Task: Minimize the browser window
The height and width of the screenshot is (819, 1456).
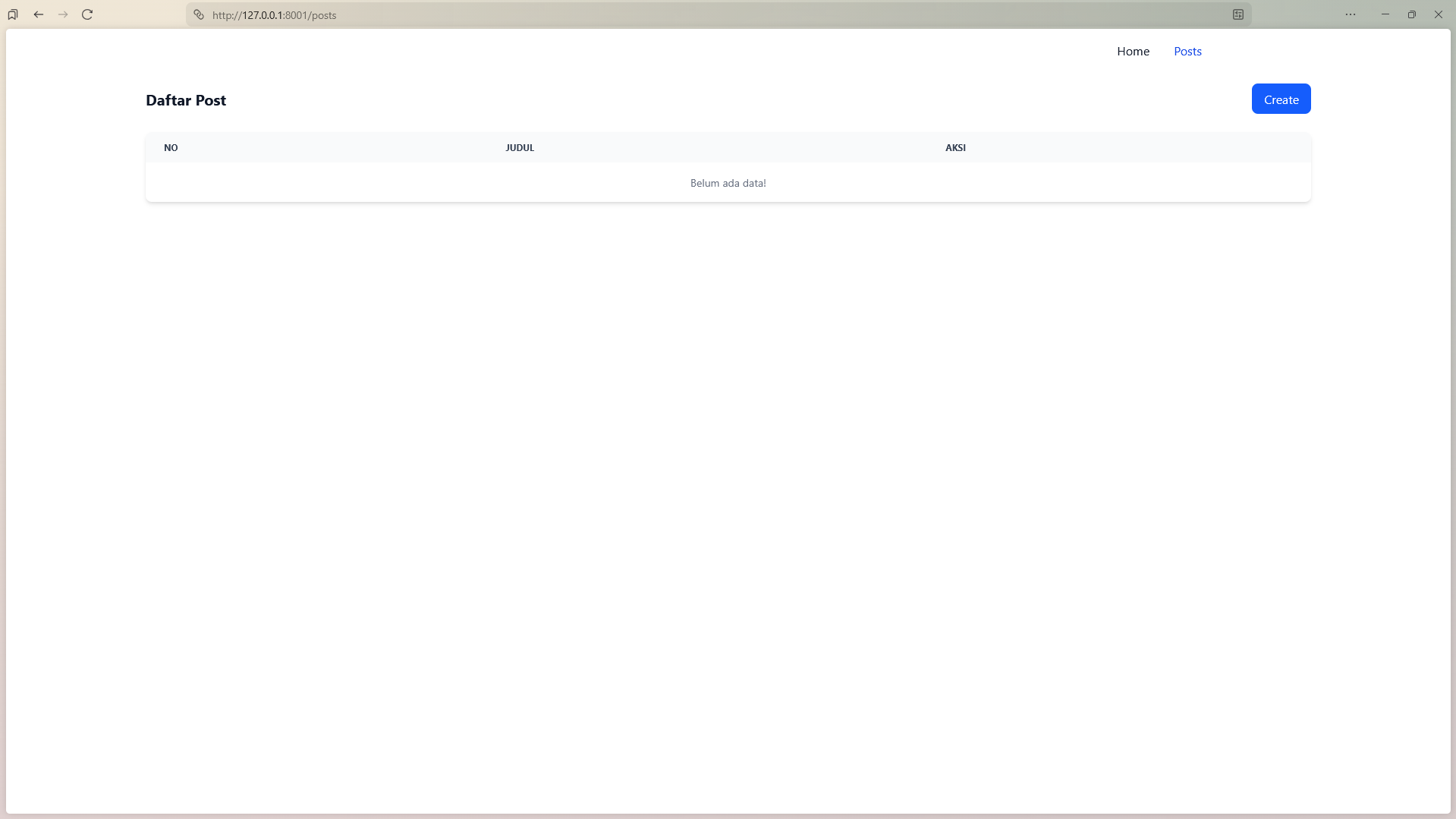Action: point(1385,14)
